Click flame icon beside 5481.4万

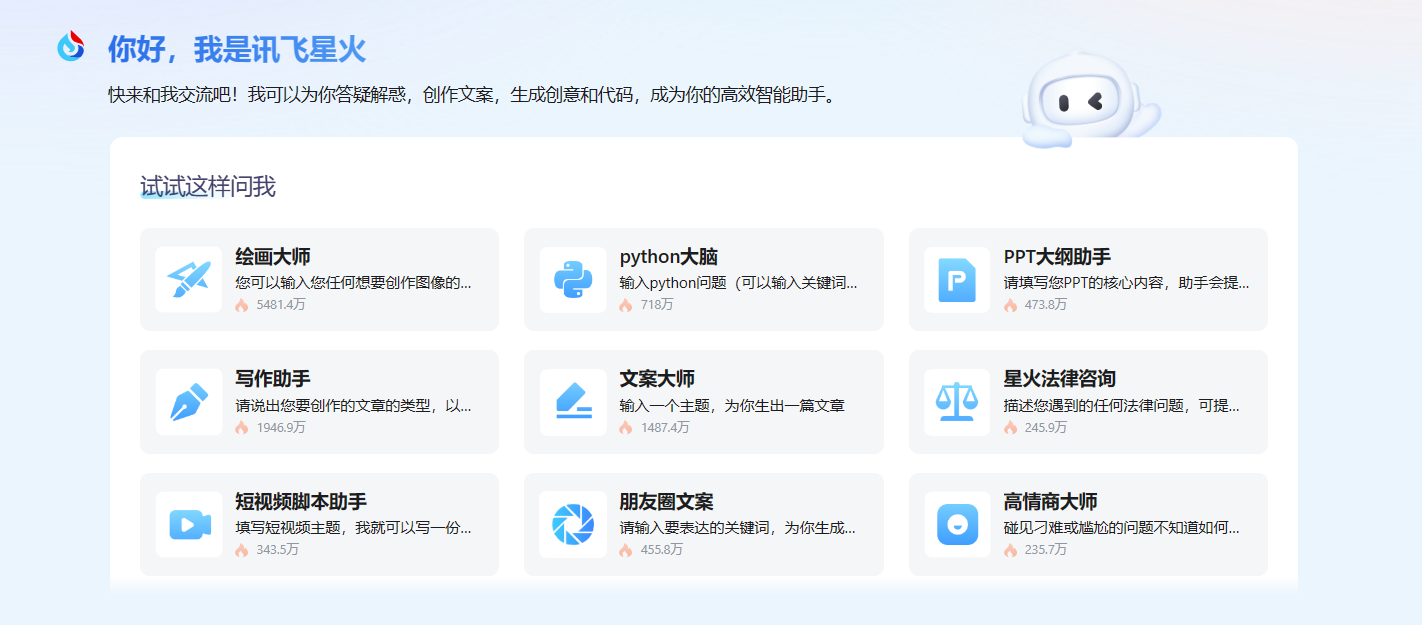[242, 305]
